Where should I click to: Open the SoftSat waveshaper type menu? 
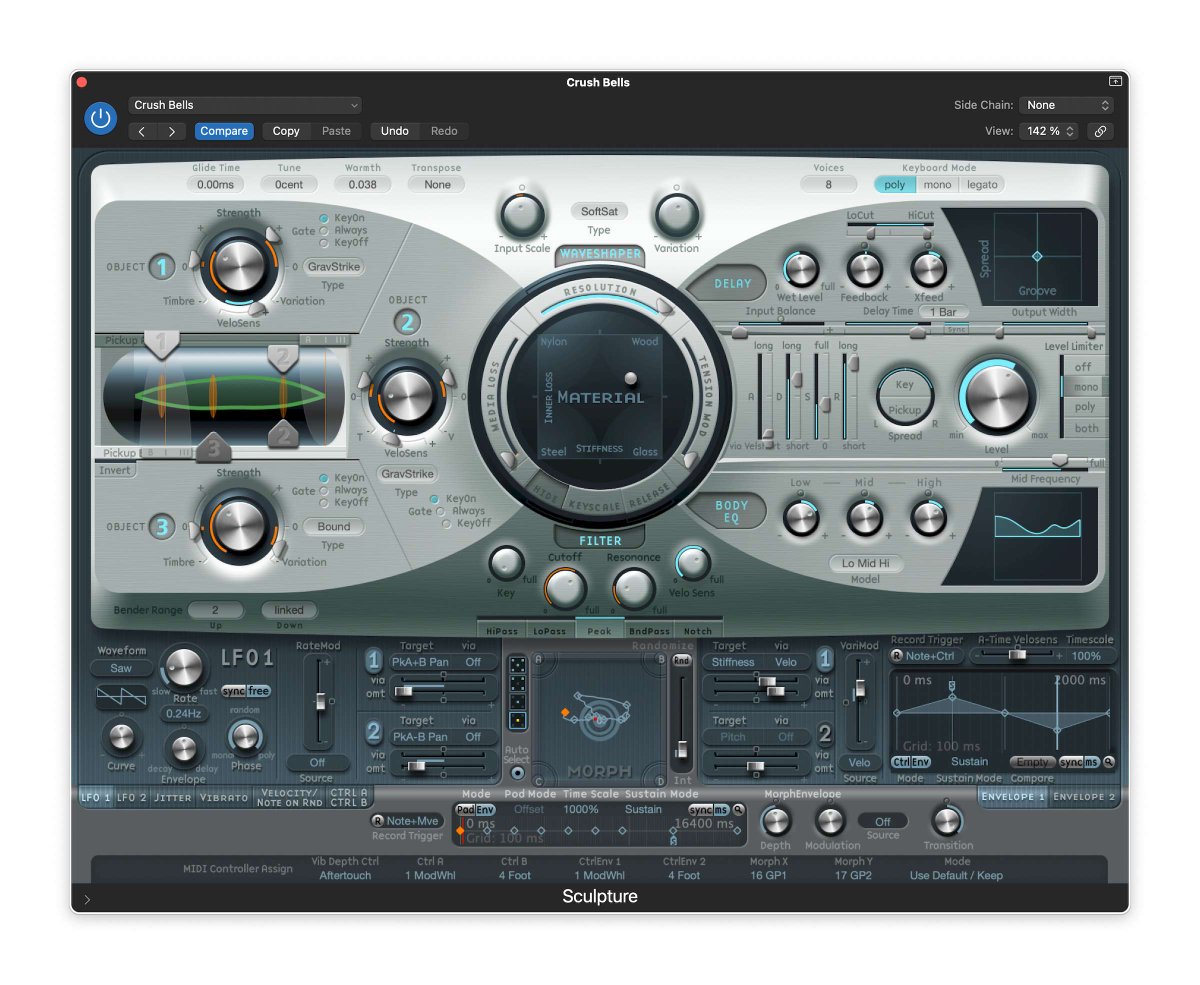(x=599, y=211)
